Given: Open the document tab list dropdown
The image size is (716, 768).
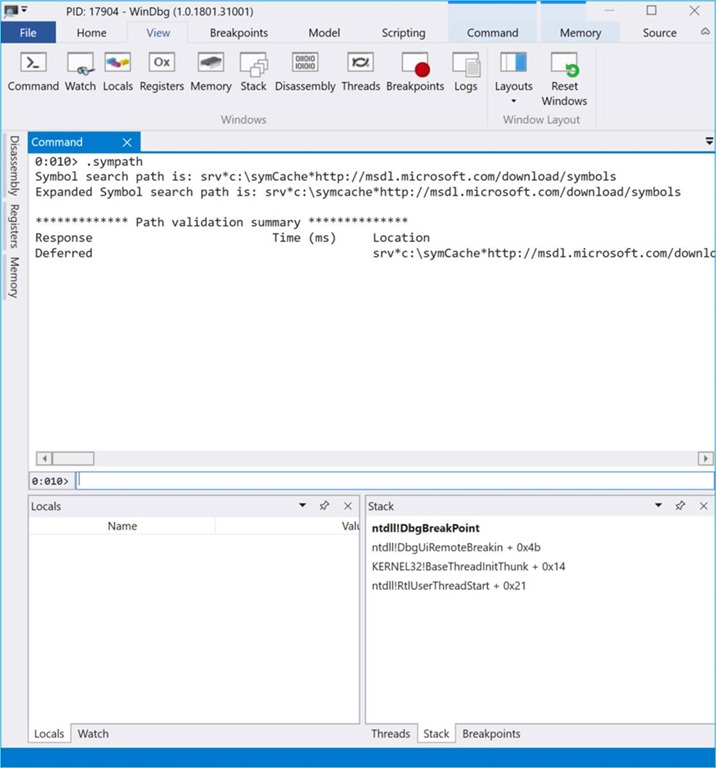Looking at the screenshot, I should pyautogui.click(x=709, y=142).
